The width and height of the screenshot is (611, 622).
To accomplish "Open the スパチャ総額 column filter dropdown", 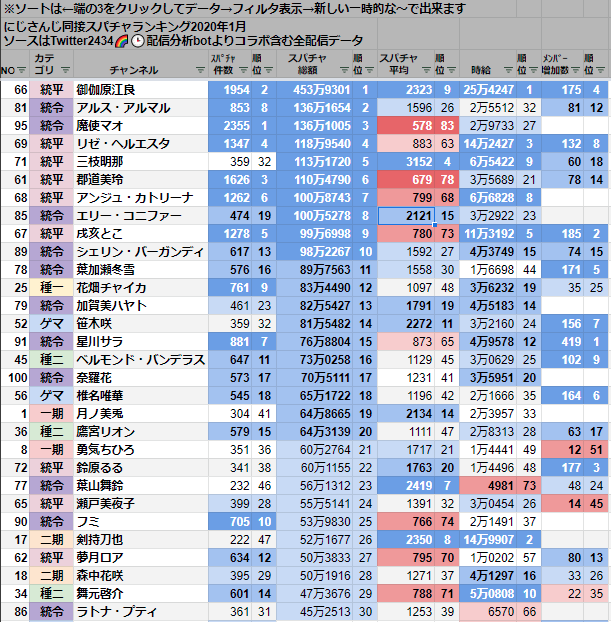I will coord(345,70).
